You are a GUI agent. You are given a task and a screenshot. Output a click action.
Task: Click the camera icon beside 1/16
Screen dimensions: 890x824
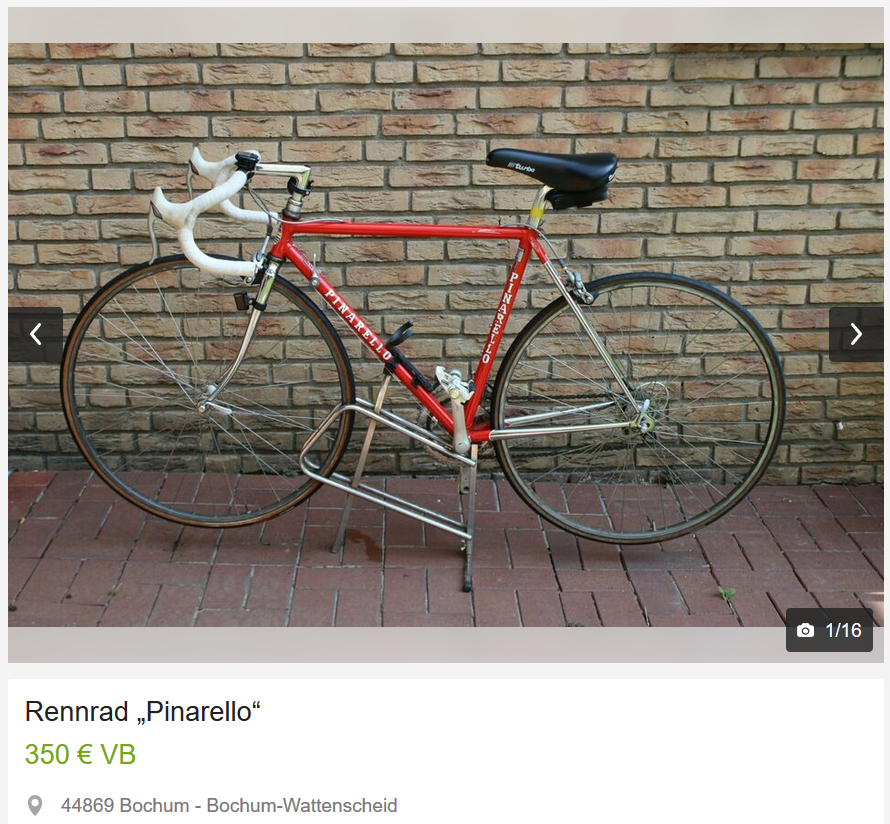click(805, 630)
